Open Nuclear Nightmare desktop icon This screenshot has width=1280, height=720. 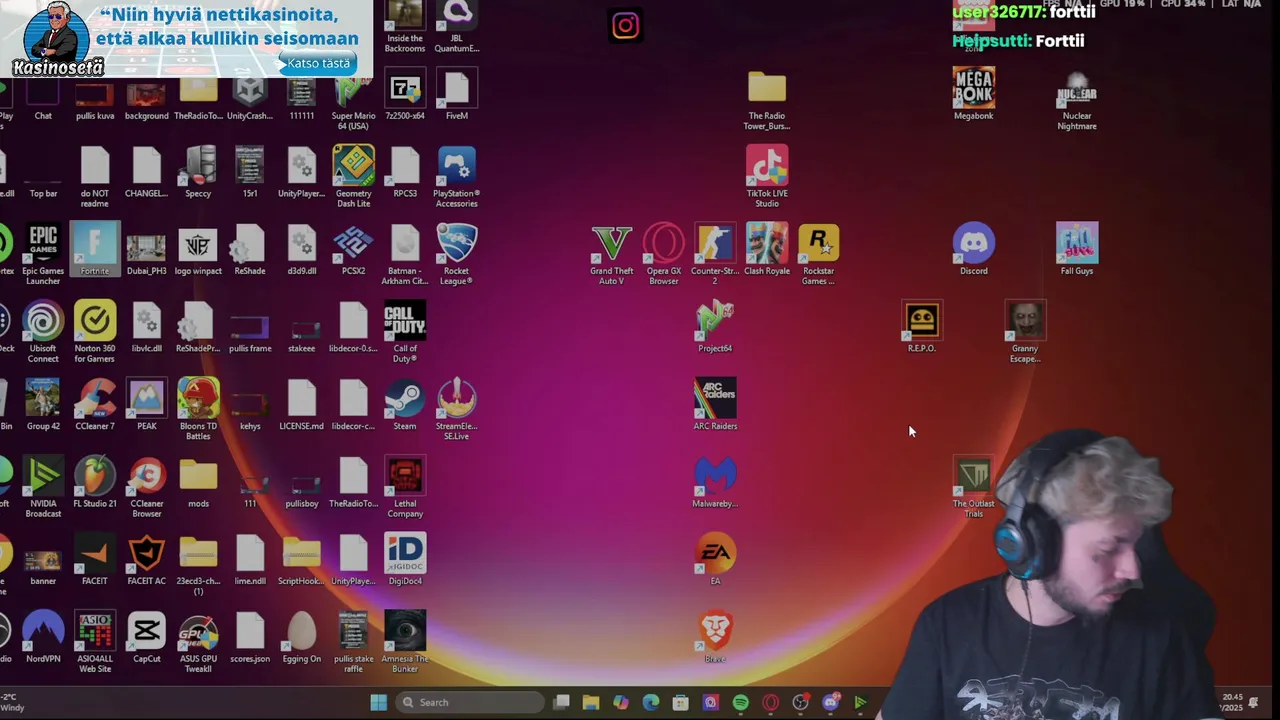click(1077, 99)
